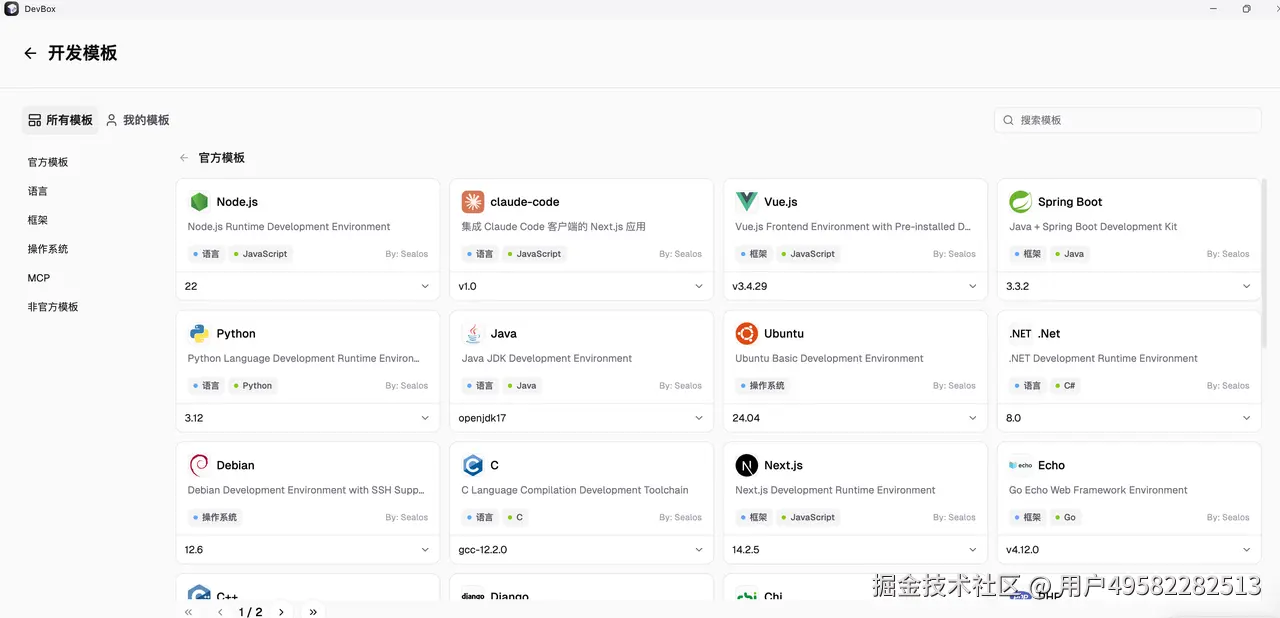Click the Spring Boot leaf icon
The height and width of the screenshot is (618, 1280).
click(1020, 202)
